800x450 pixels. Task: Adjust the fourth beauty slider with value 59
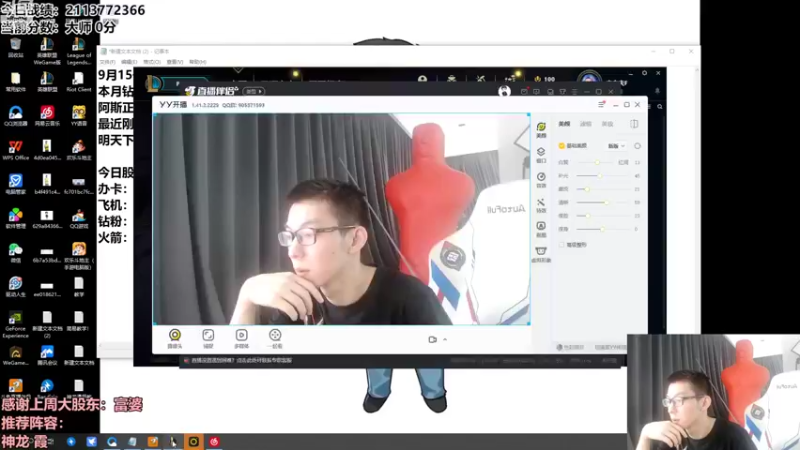pos(602,203)
